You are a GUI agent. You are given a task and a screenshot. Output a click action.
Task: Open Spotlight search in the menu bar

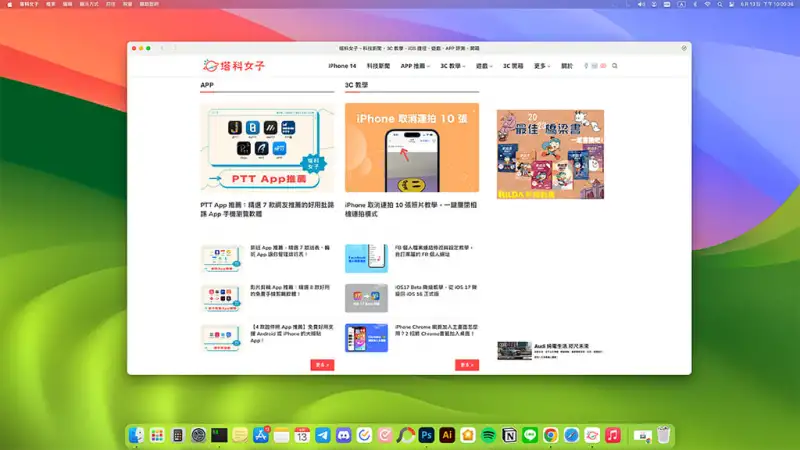[x=719, y=4]
